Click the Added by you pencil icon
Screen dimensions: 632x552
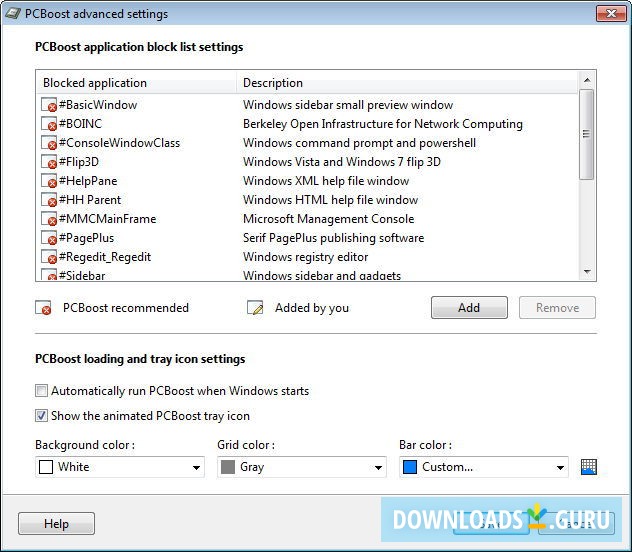(255, 307)
